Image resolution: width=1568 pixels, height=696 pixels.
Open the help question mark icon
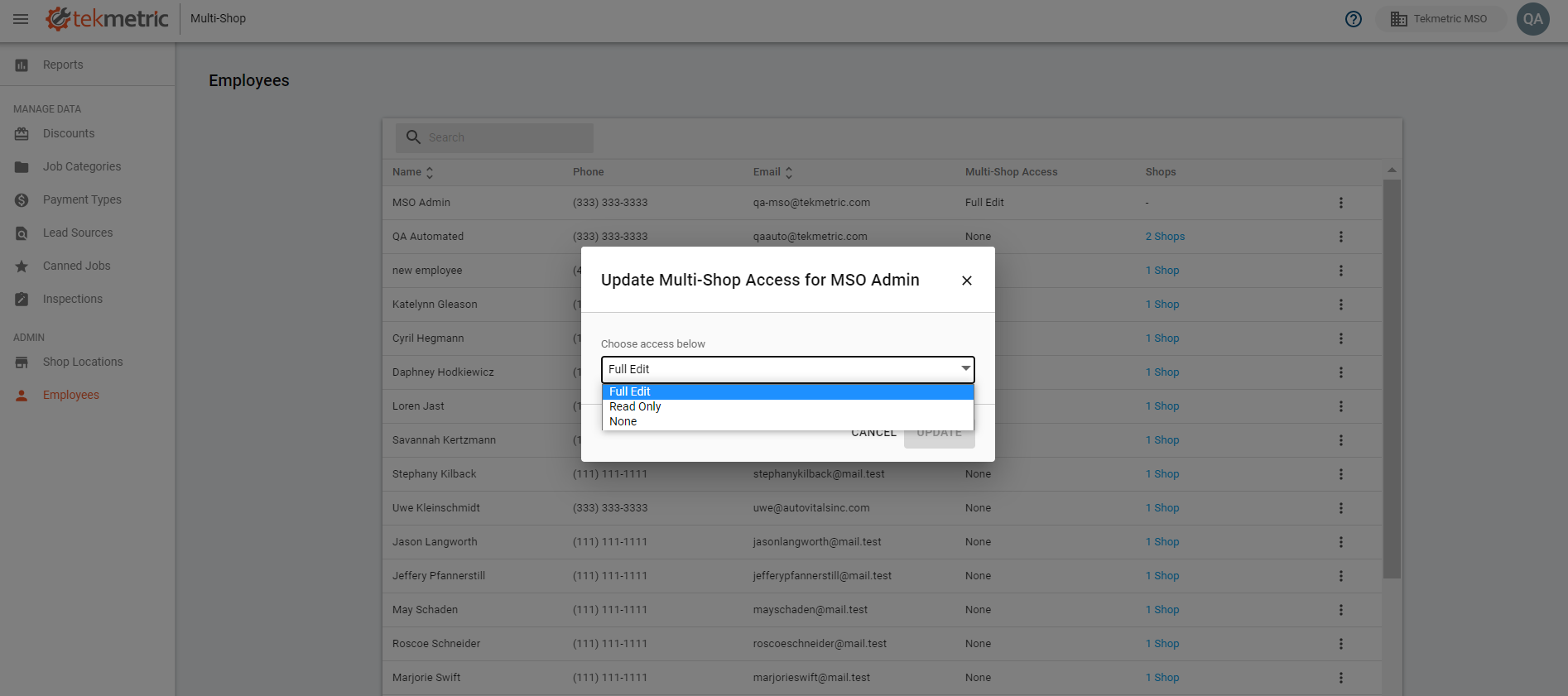coord(1354,19)
